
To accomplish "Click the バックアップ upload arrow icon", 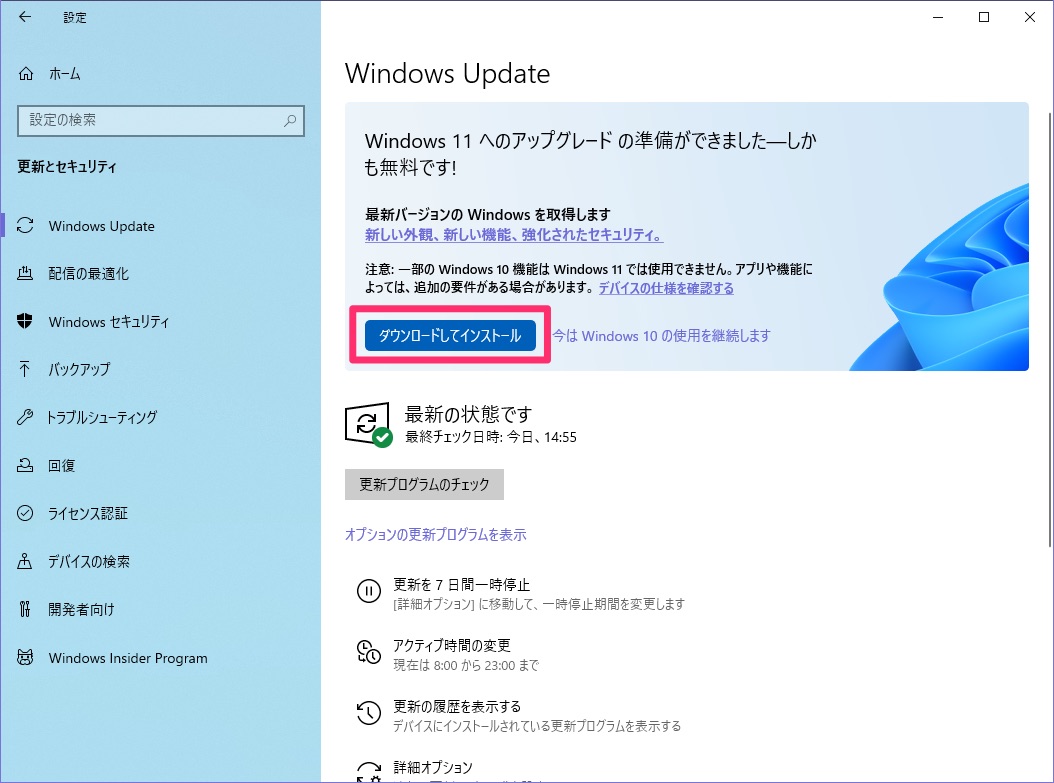I will tap(25, 369).
